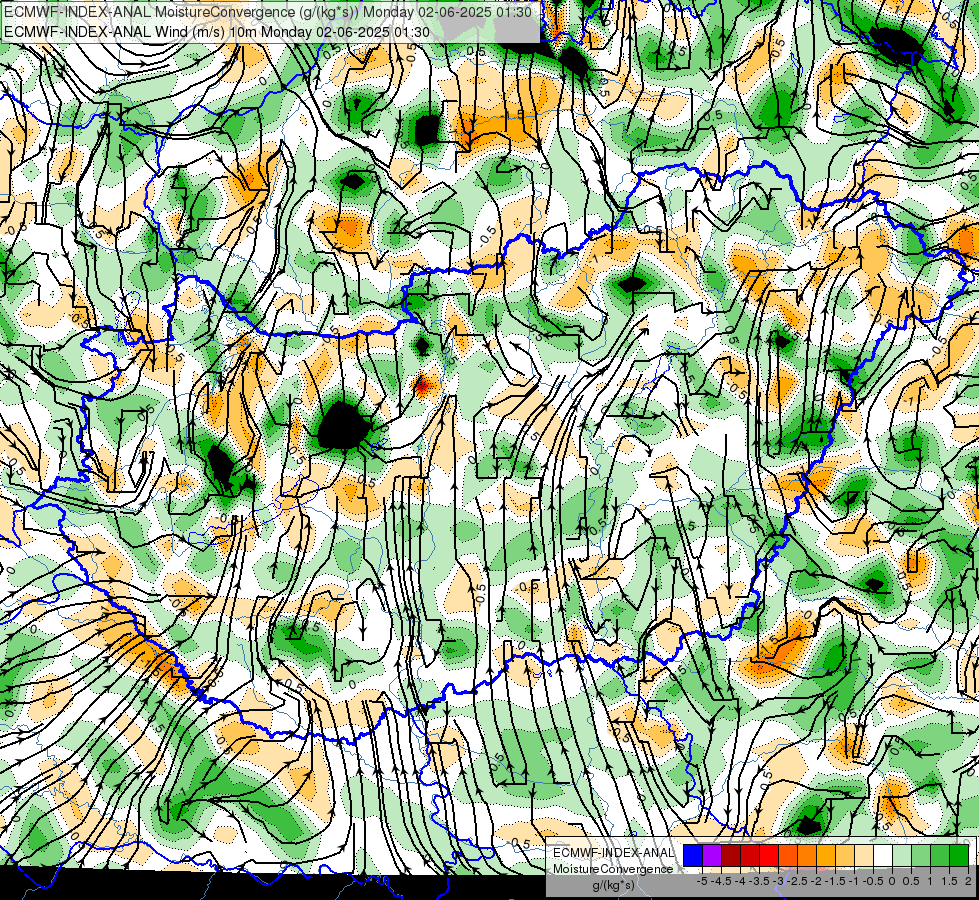Click the g/(kg*s) unit label in the legend
This screenshot has width=979, height=900.
pos(614,885)
